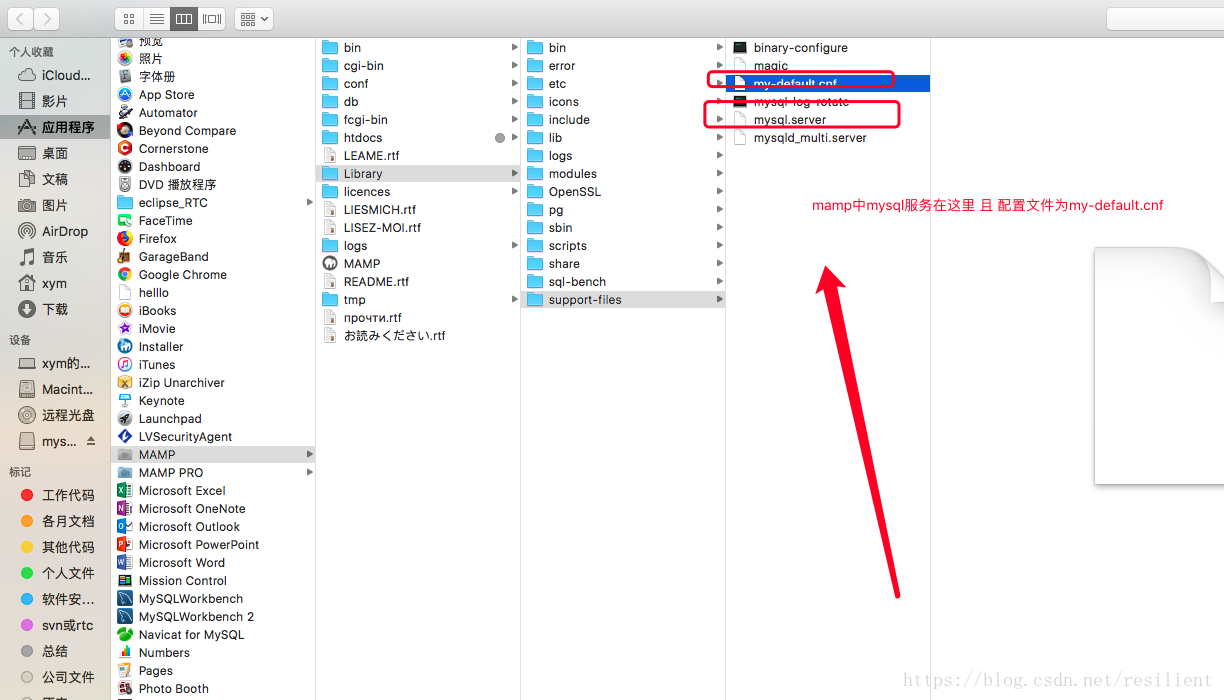1224x700 pixels.
Task: Select iTunes application
Action: (x=213, y=365)
